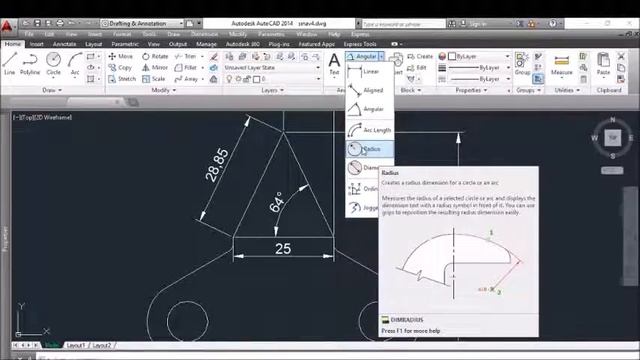
Task: Open the Parametric ribbon tab
Action: click(x=125, y=44)
